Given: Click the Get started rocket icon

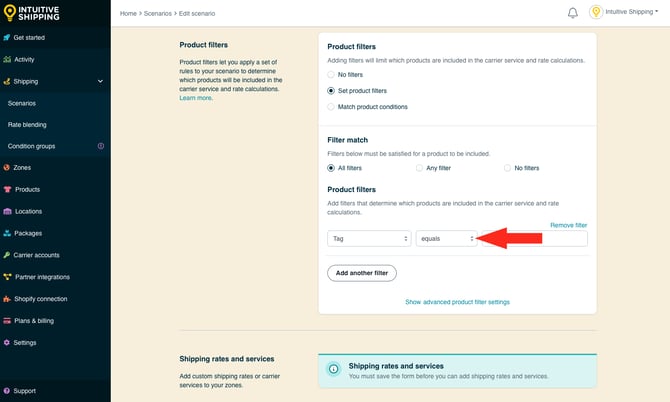Looking at the screenshot, I should tap(8, 37).
